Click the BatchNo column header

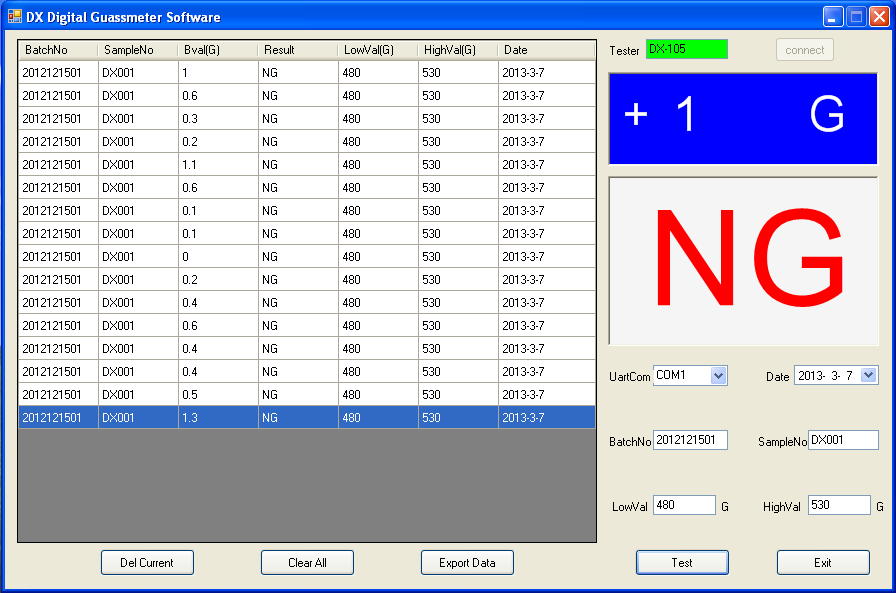(58, 50)
